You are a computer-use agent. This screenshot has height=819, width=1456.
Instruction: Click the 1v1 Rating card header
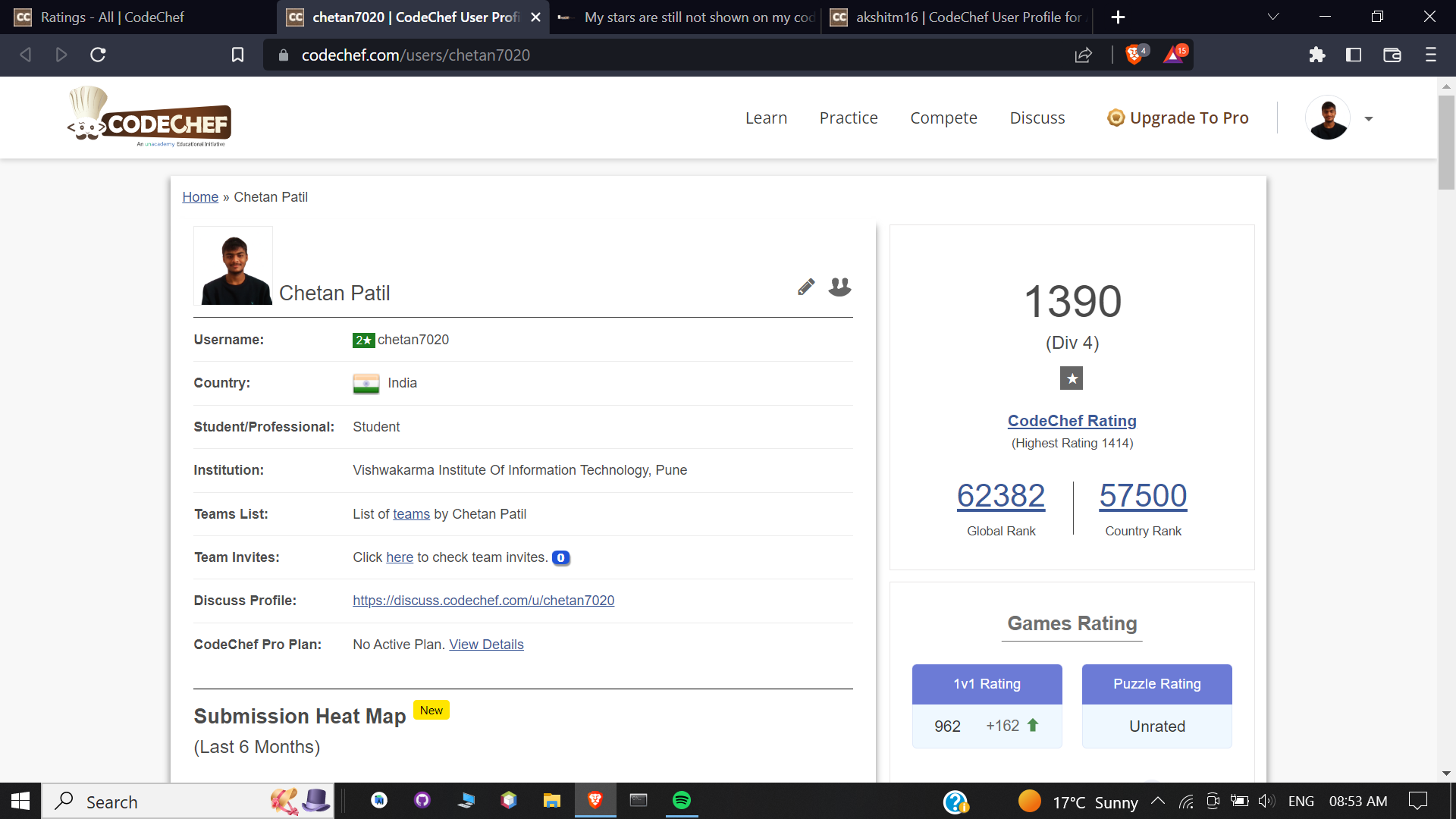point(987,684)
